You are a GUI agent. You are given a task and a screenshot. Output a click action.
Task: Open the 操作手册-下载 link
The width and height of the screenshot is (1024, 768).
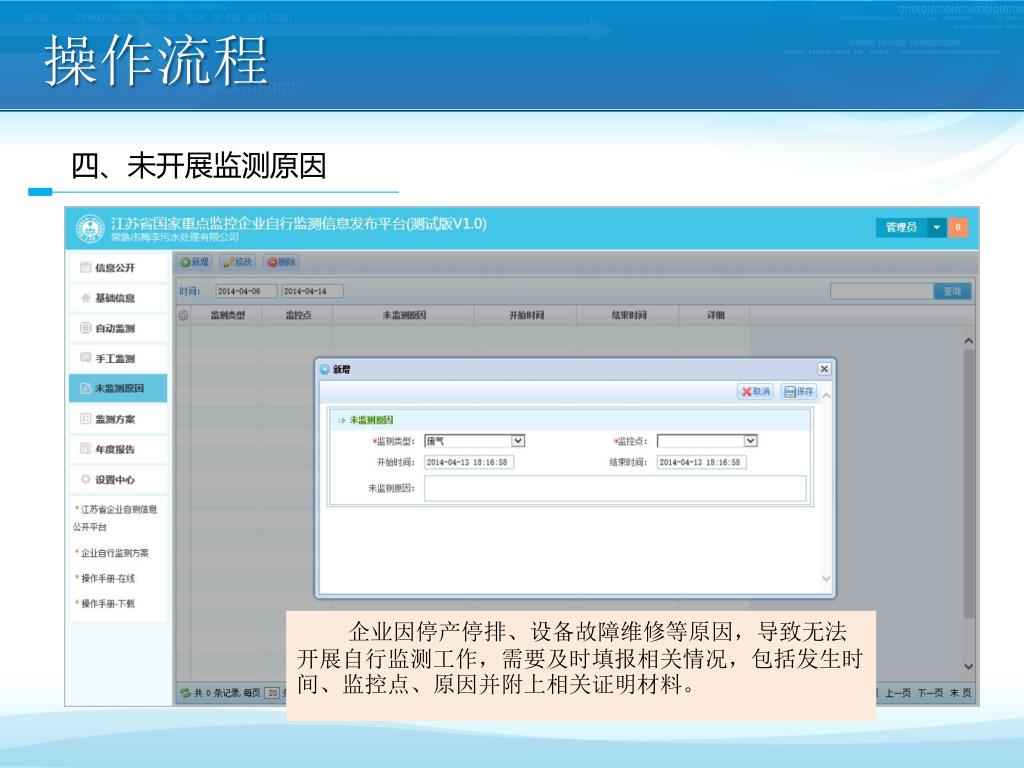tap(108, 603)
